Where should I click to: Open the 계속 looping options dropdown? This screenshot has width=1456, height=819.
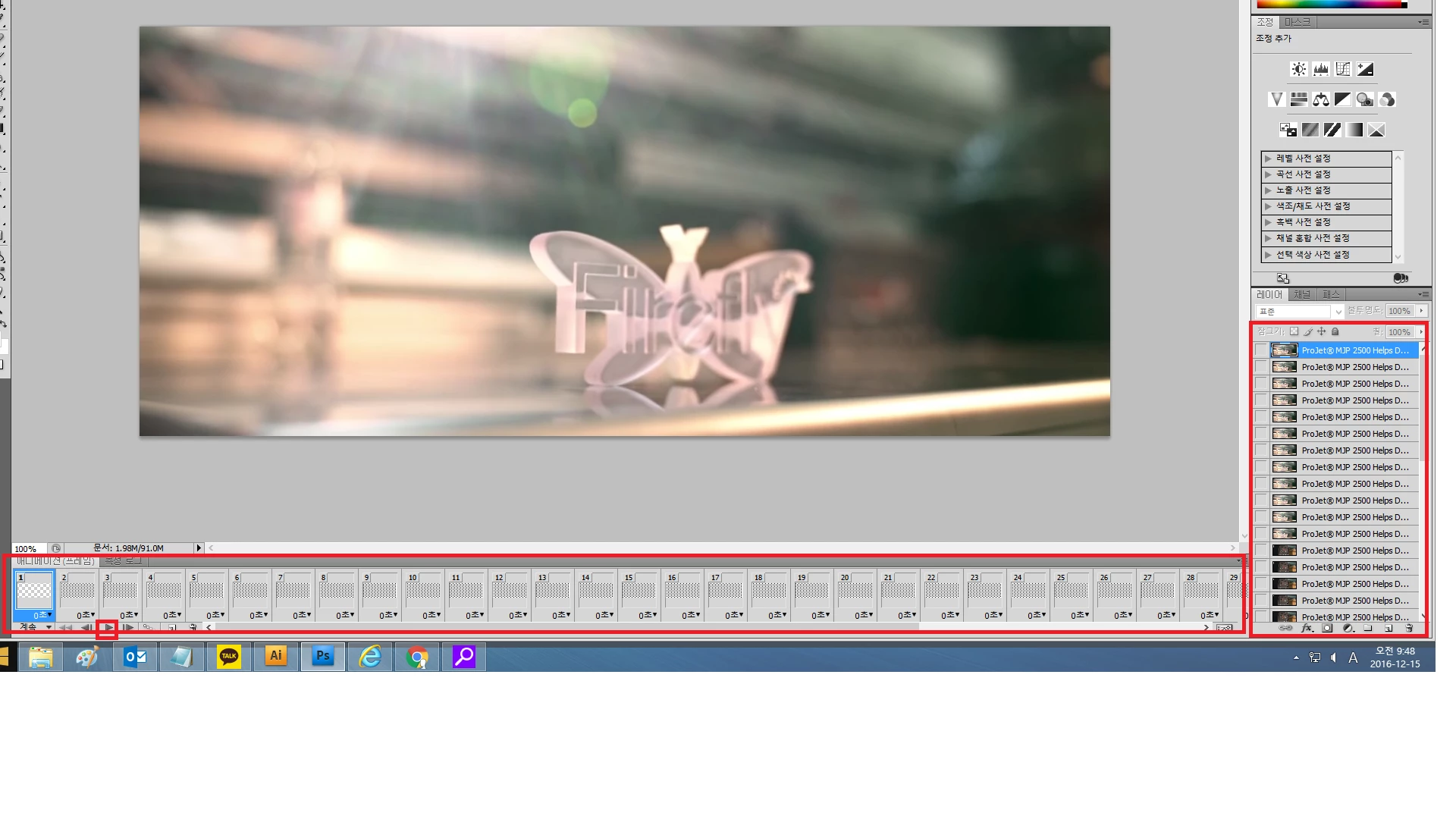point(35,627)
